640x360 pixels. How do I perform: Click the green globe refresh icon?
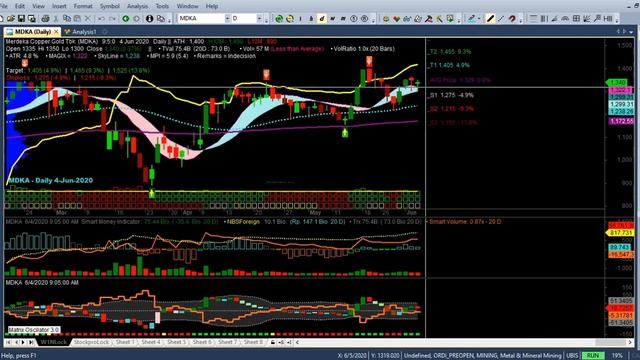tap(279, 18)
